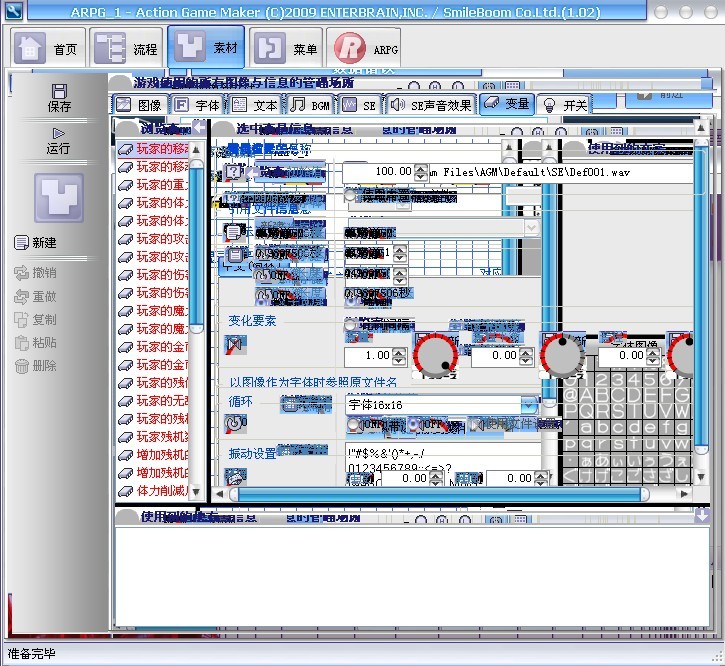Click the stepper arrows beside 100.00

(x=422, y=172)
